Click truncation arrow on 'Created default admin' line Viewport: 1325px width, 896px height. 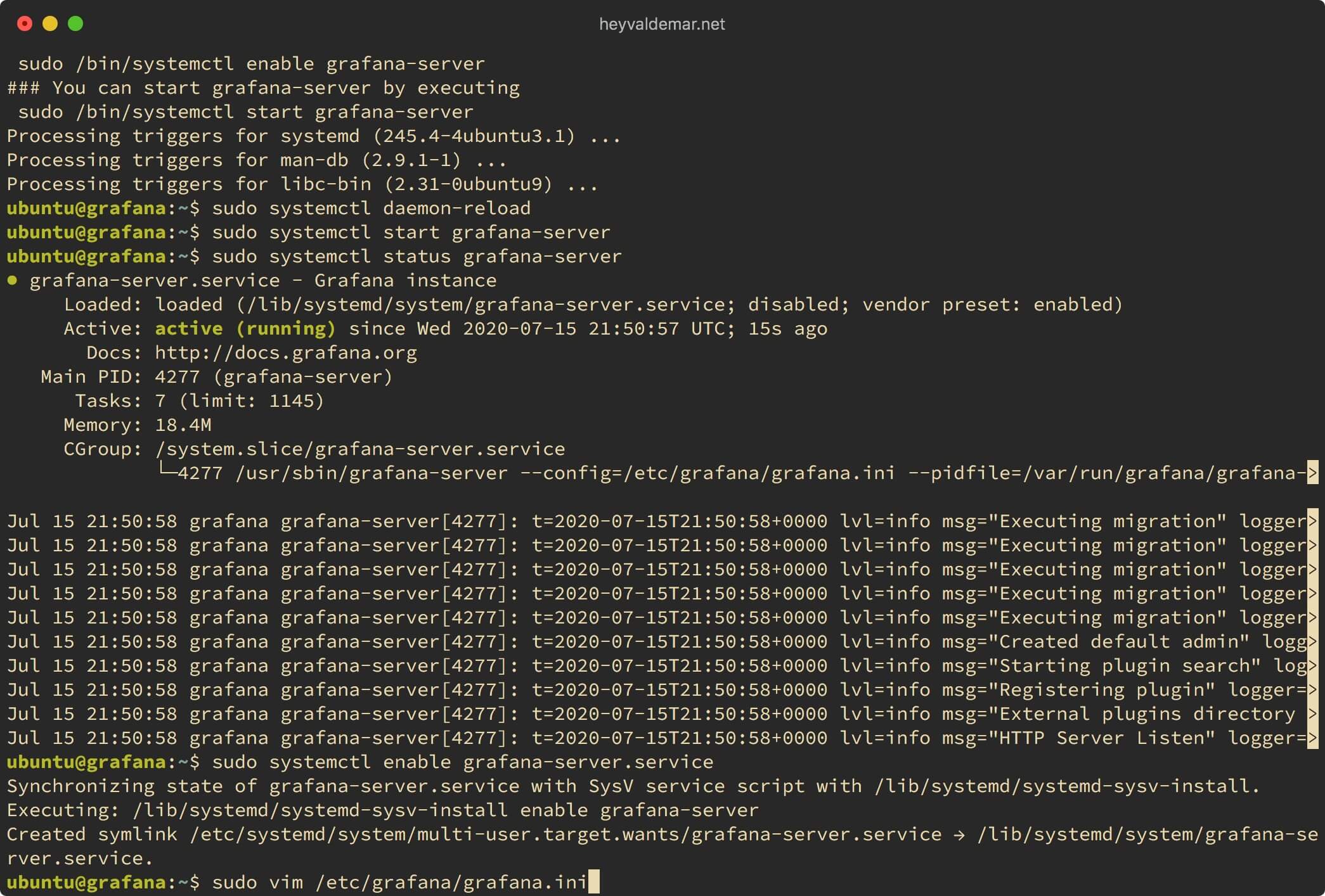point(1313,641)
